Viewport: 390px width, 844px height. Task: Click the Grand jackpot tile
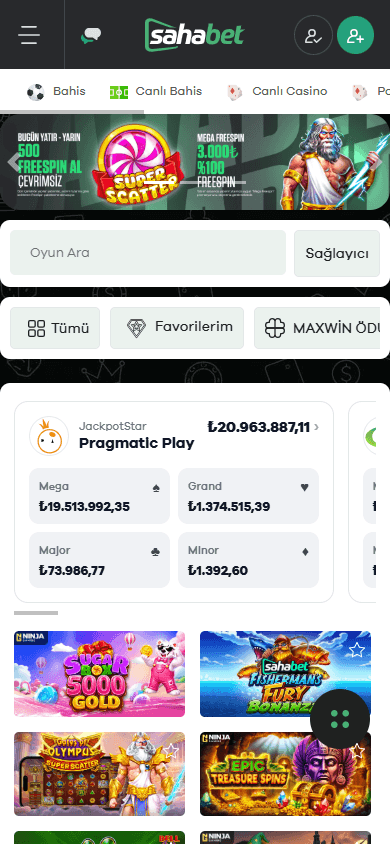[x=249, y=496]
